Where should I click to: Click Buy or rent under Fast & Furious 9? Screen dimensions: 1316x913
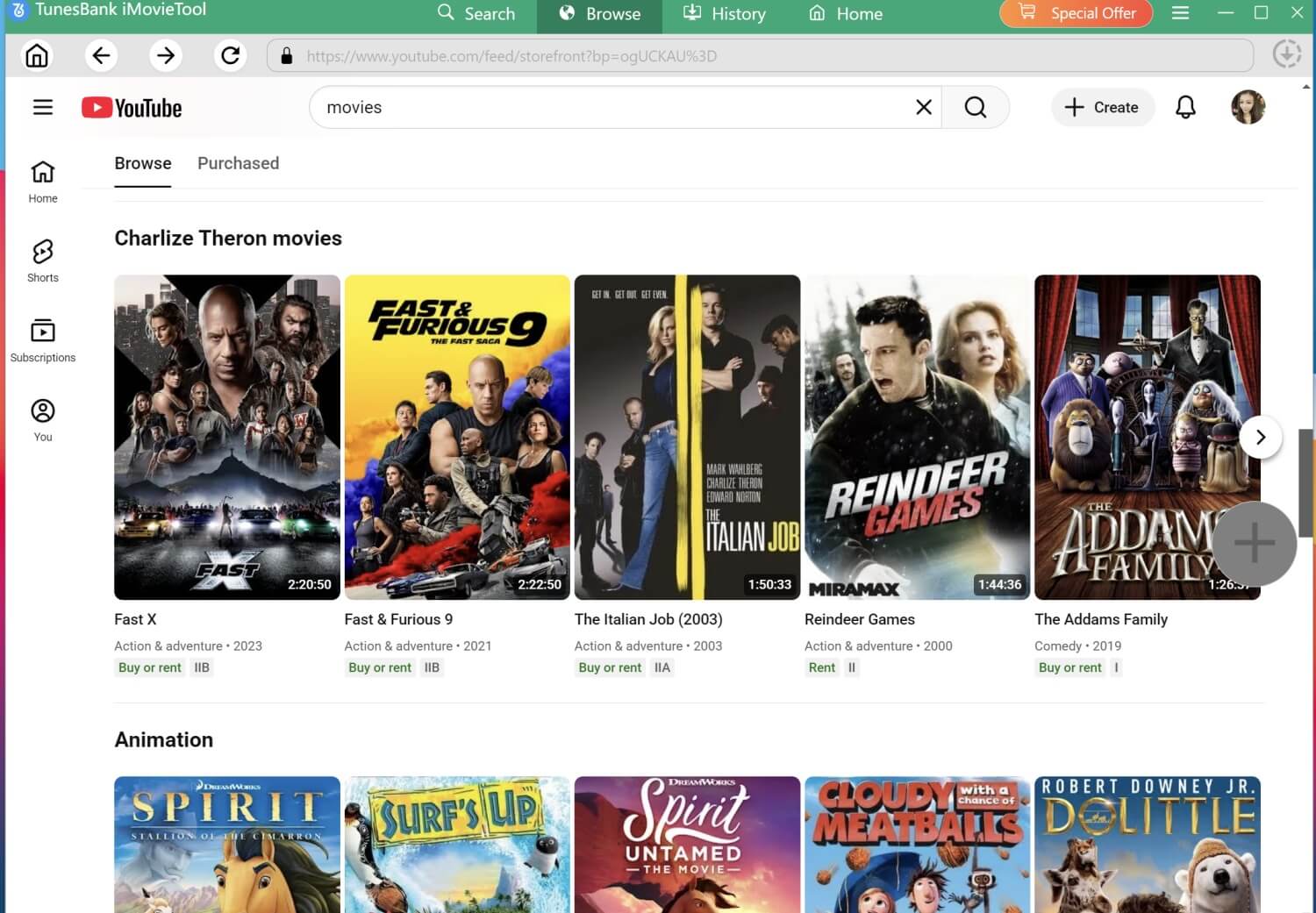point(380,667)
